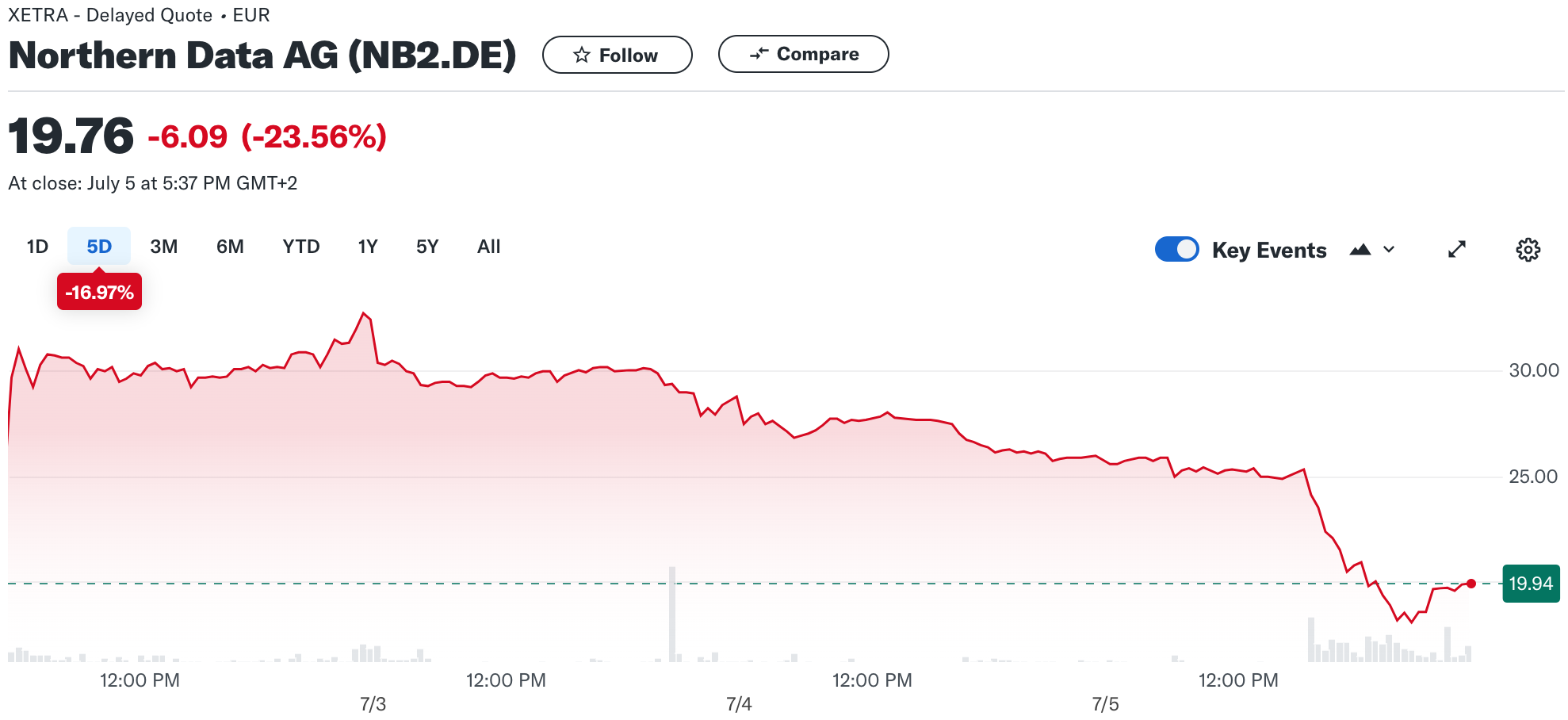
Task: Toggle Key Events off
Action: (1176, 249)
